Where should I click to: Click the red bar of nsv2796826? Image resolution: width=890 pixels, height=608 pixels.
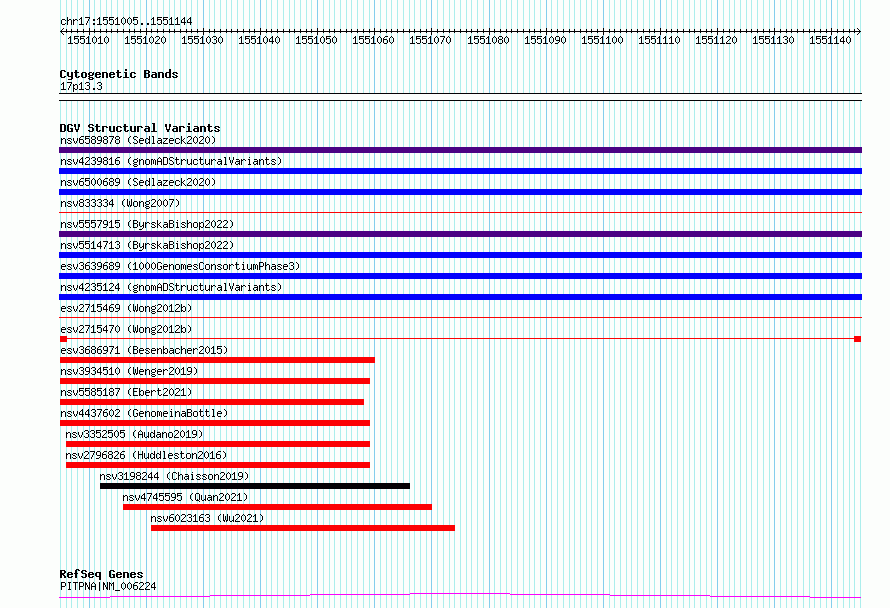[218, 465]
